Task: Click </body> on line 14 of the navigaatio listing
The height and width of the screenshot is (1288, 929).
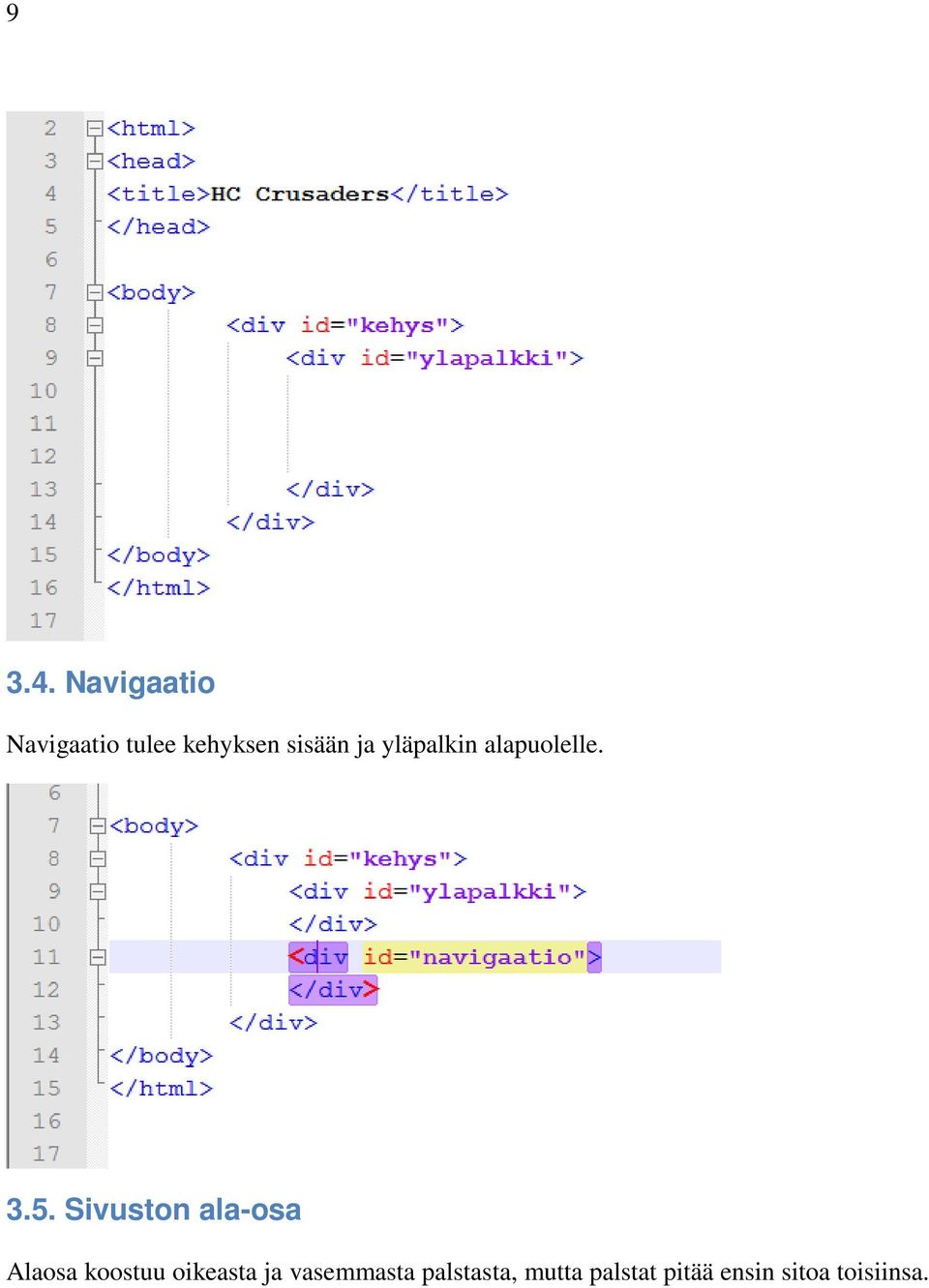Action: 162,1056
